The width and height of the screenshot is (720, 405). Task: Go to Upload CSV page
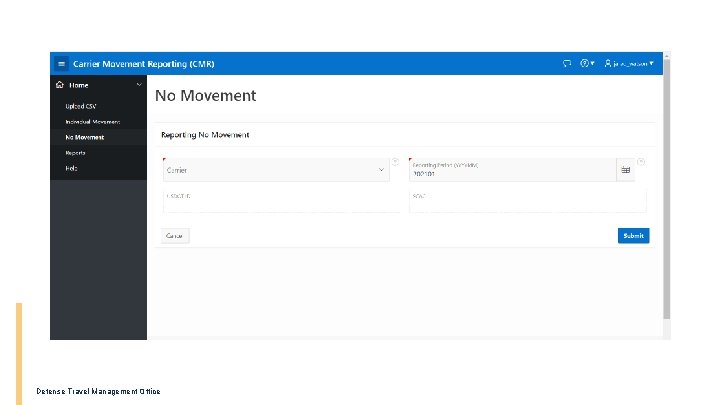81,106
